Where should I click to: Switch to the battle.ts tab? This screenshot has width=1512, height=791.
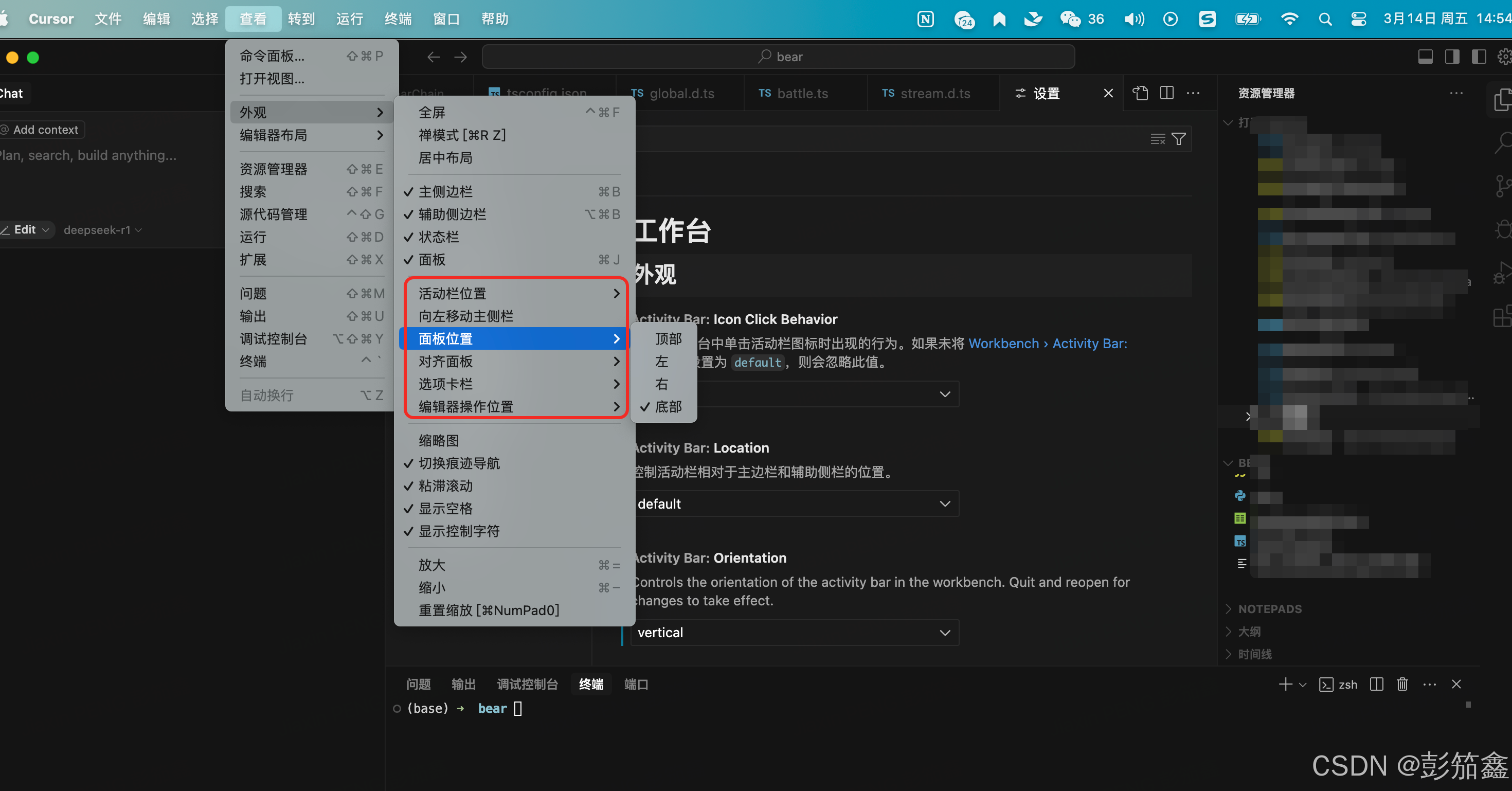pyautogui.click(x=802, y=93)
